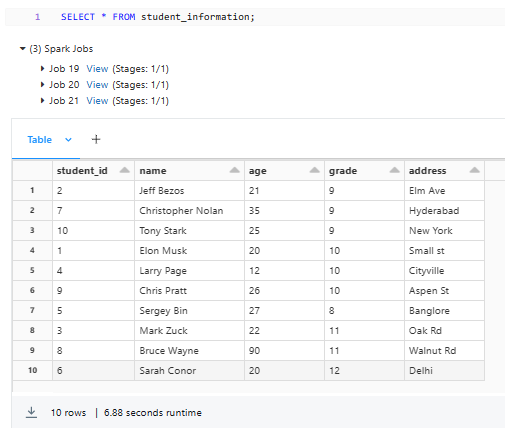Select the Table results tab
Image resolution: width=505 pixels, height=432 pixels.
click(x=40, y=140)
